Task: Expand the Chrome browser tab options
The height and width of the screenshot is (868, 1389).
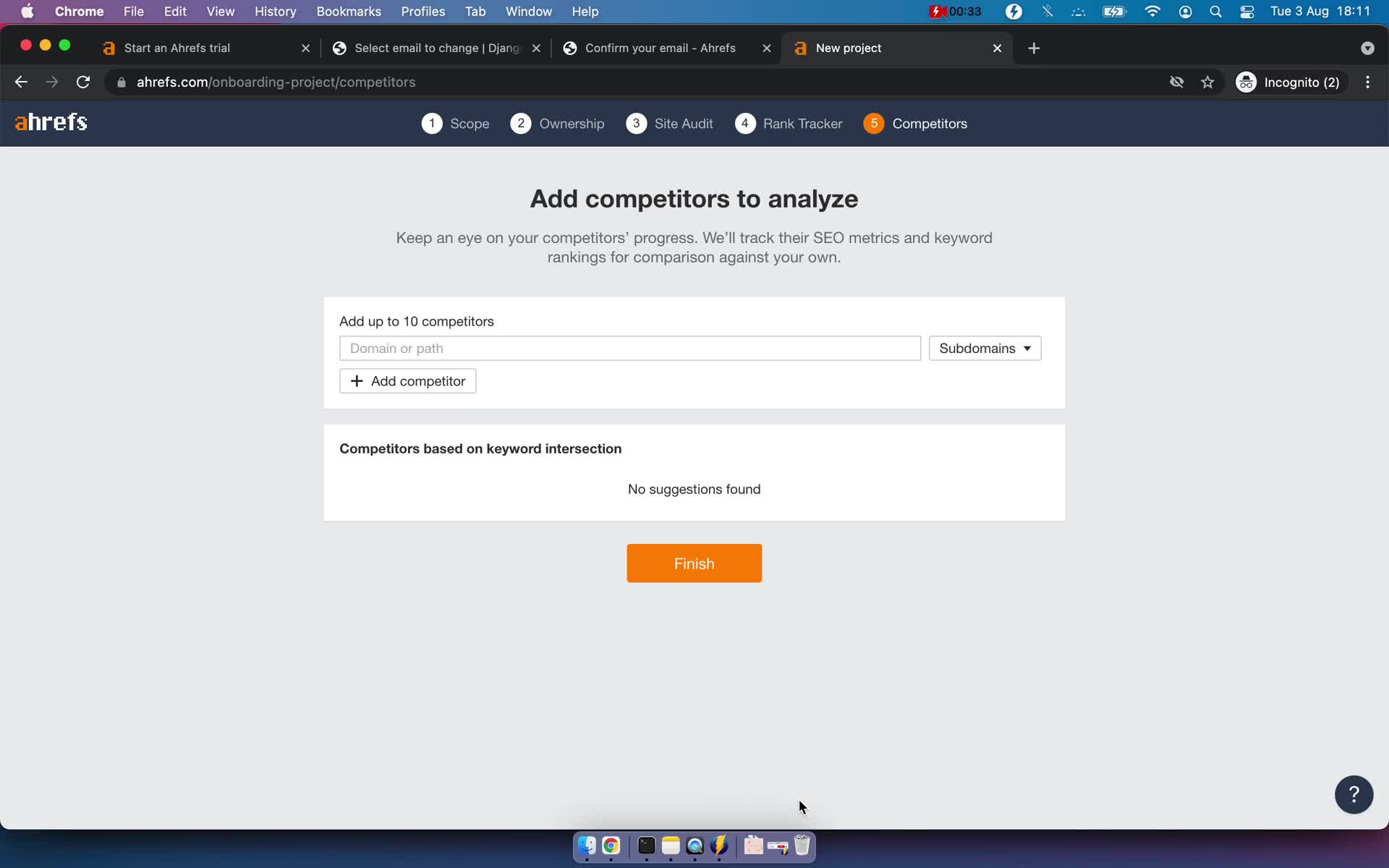Action: (1368, 48)
